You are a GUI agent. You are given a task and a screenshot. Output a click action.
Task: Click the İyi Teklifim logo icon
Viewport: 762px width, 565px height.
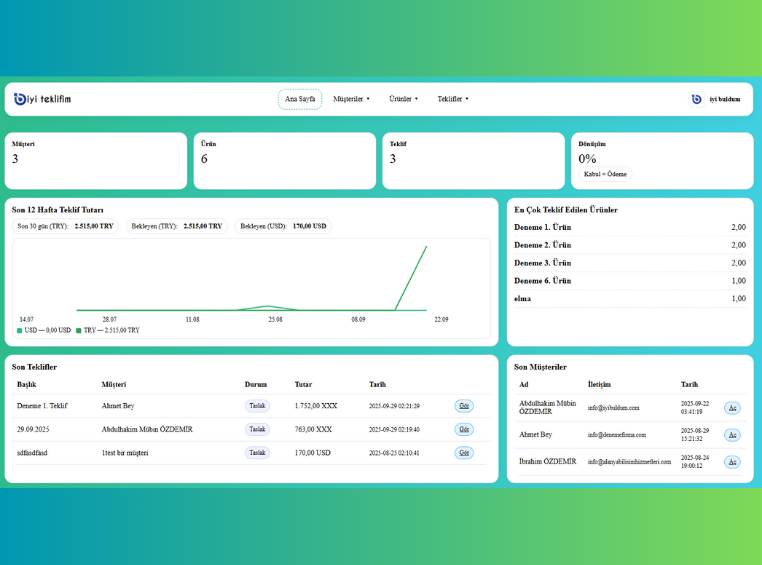[x=20, y=99]
